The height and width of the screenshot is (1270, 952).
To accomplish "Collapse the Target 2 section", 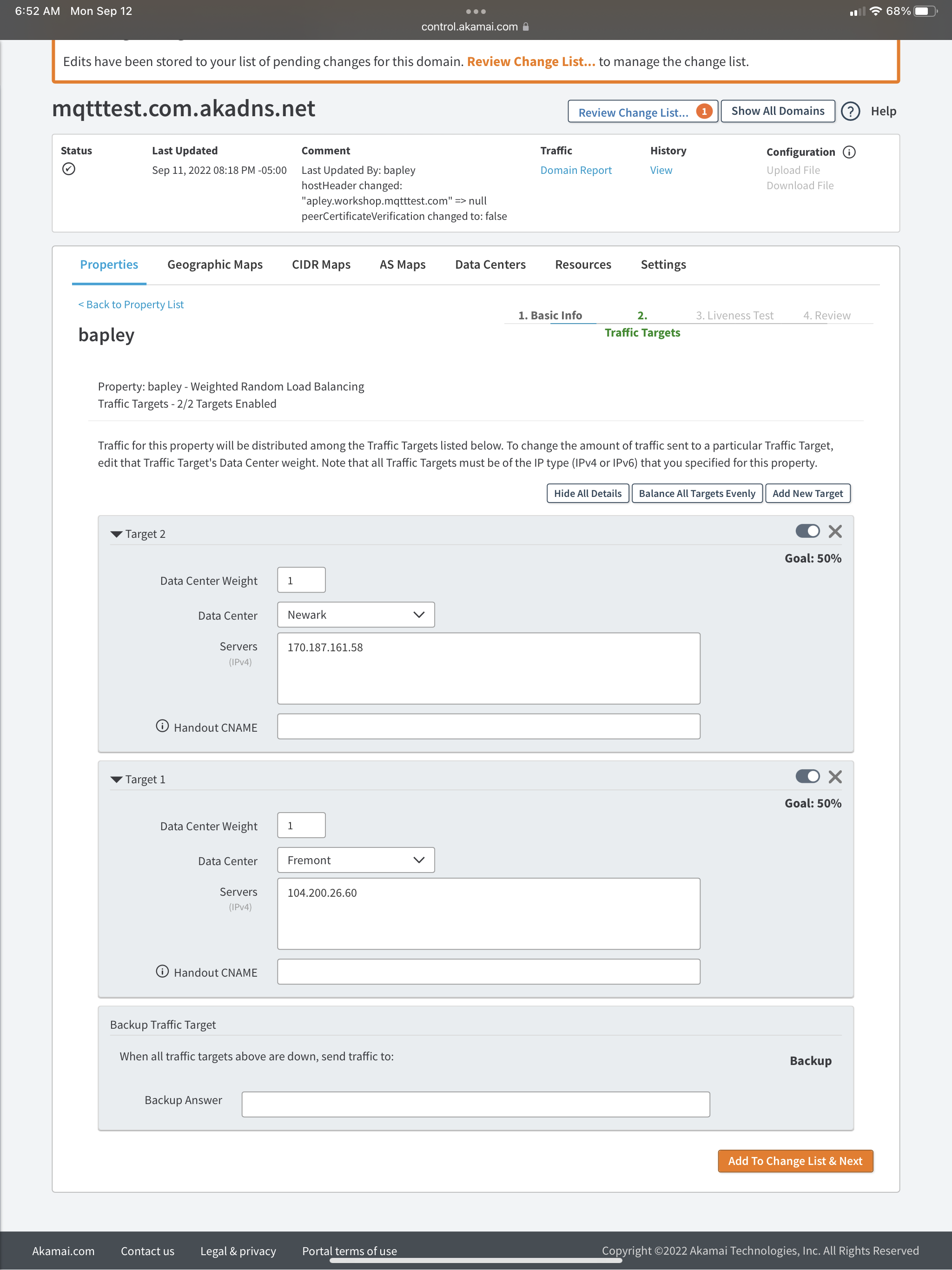I will tap(117, 535).
